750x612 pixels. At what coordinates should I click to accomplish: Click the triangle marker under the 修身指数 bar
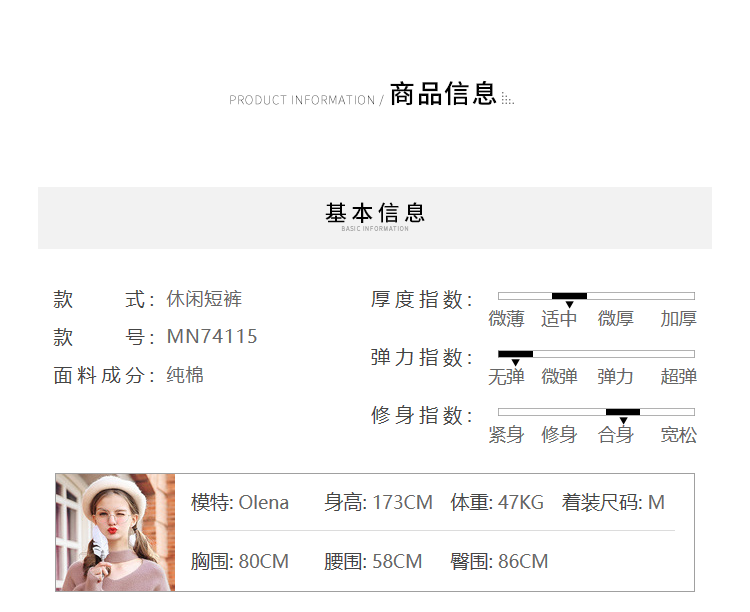623,421
